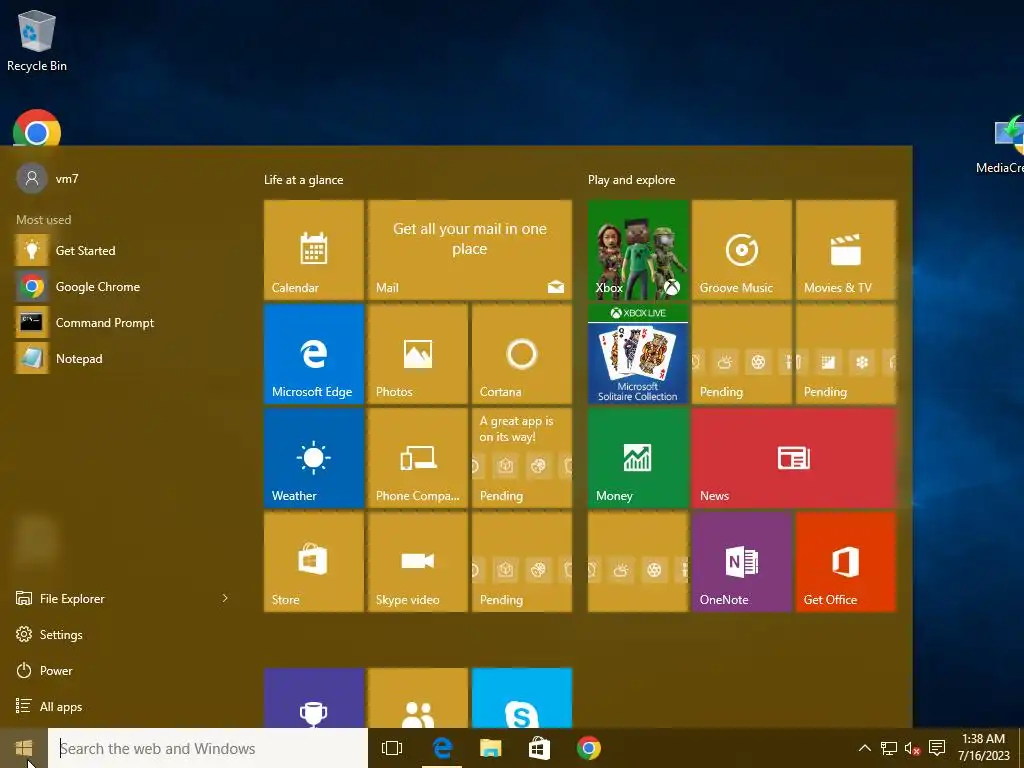Open the Money tile
The height and width of the screenshot is (768, 1024).
pyautogui.click(x=637, y=457)
